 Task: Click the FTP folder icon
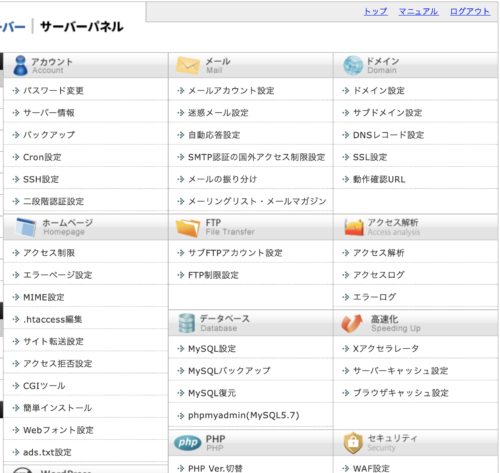[188, 228]
